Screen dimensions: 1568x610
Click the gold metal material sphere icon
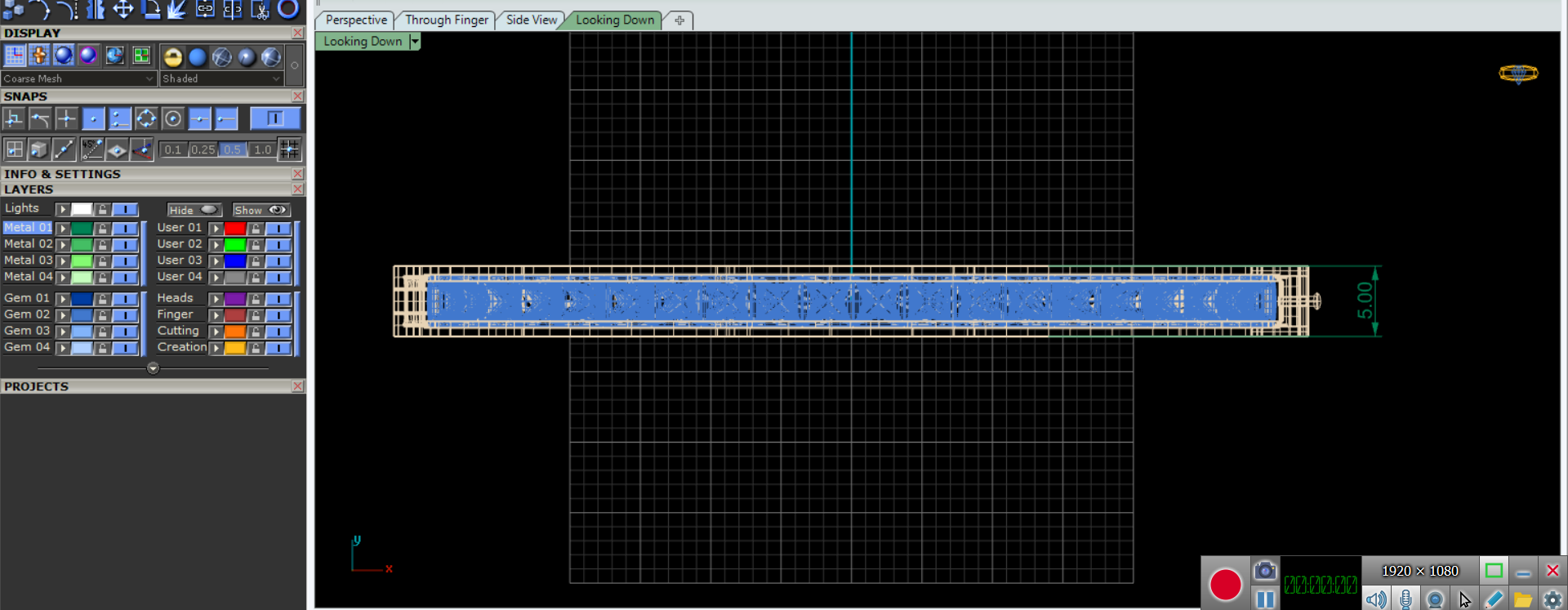click(x=172, y=56)
